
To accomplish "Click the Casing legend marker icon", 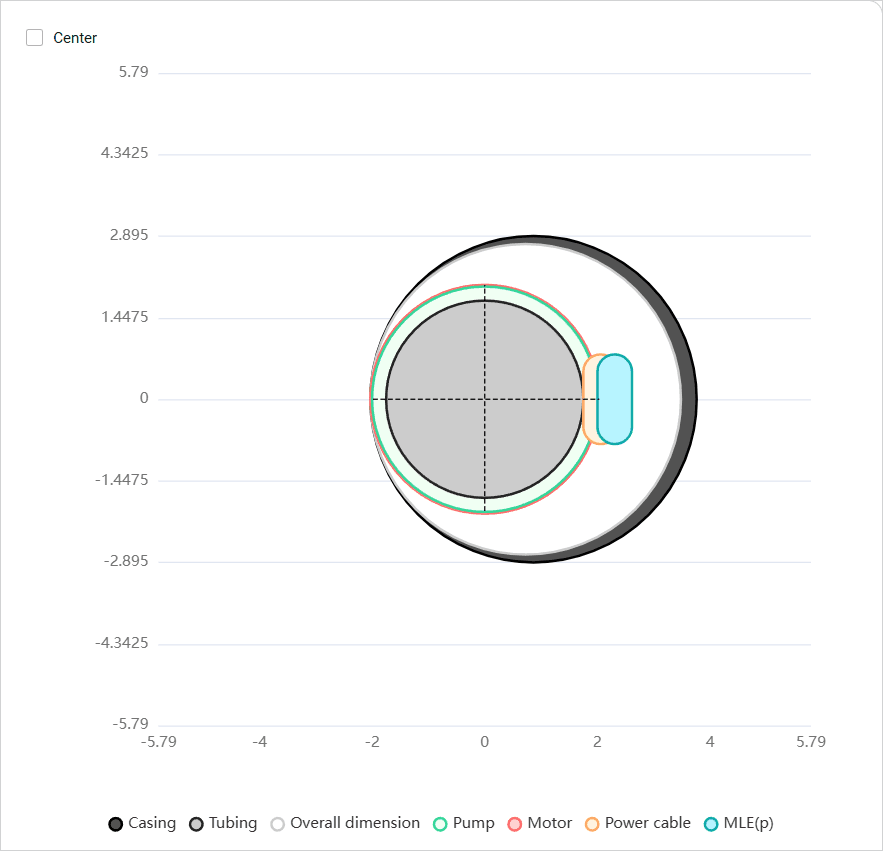I will point(116,824).
